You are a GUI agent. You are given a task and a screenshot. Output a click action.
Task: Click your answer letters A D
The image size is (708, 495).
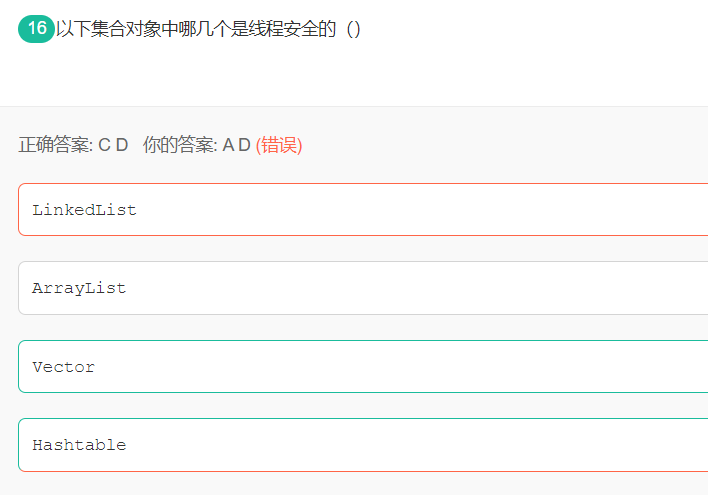237,145
